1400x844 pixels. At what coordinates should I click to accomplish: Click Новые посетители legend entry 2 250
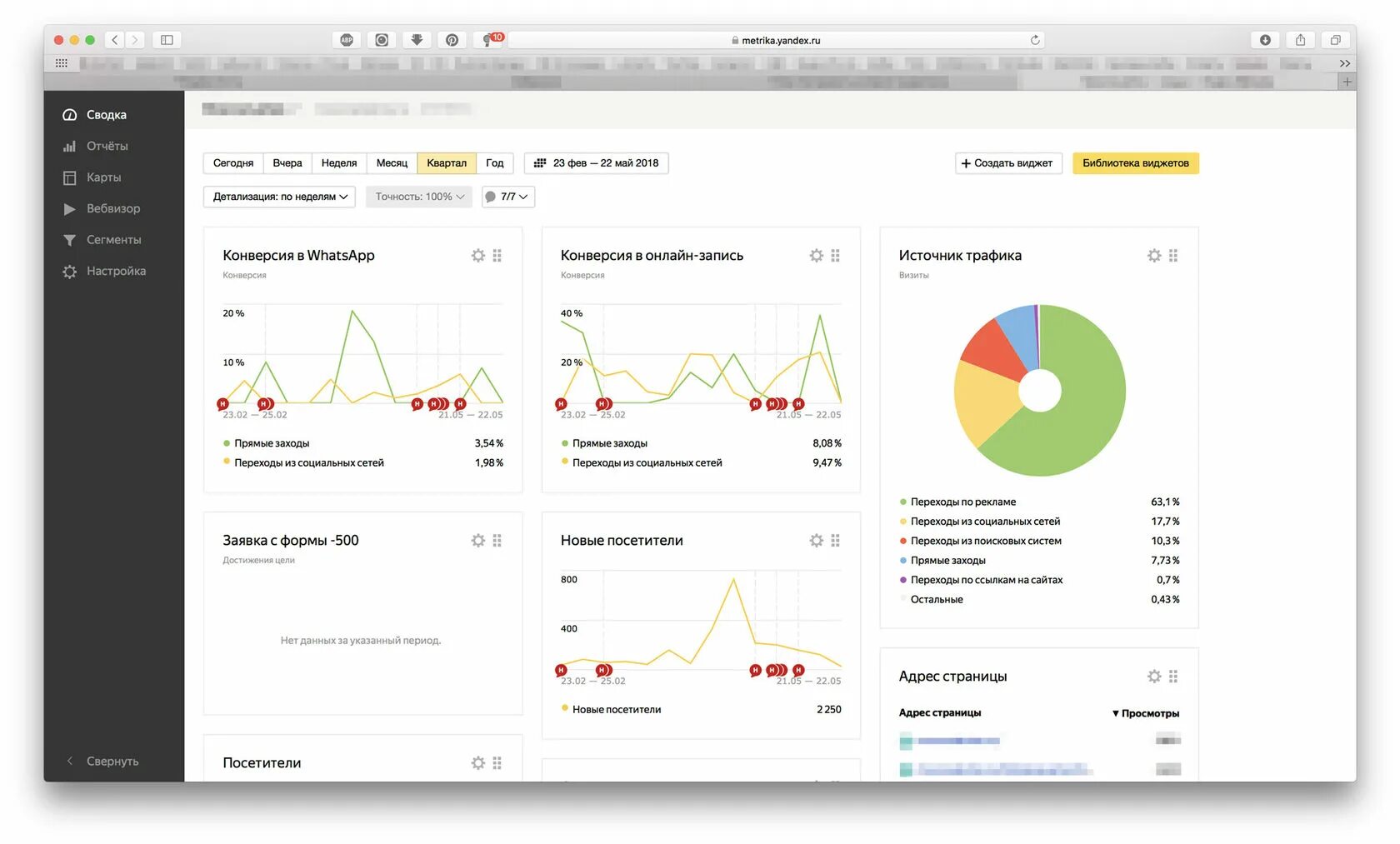pyautogui.click(x=701, y=710)
